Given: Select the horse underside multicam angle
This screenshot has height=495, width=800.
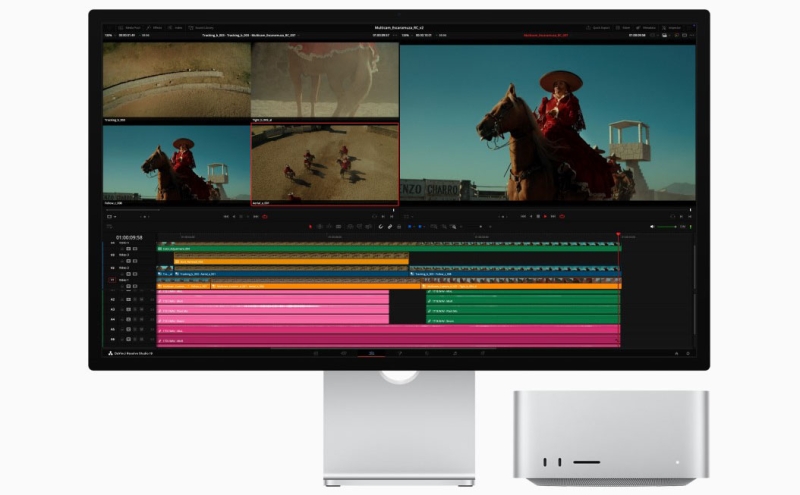Looking at the screenshot, I should (324, 80).
